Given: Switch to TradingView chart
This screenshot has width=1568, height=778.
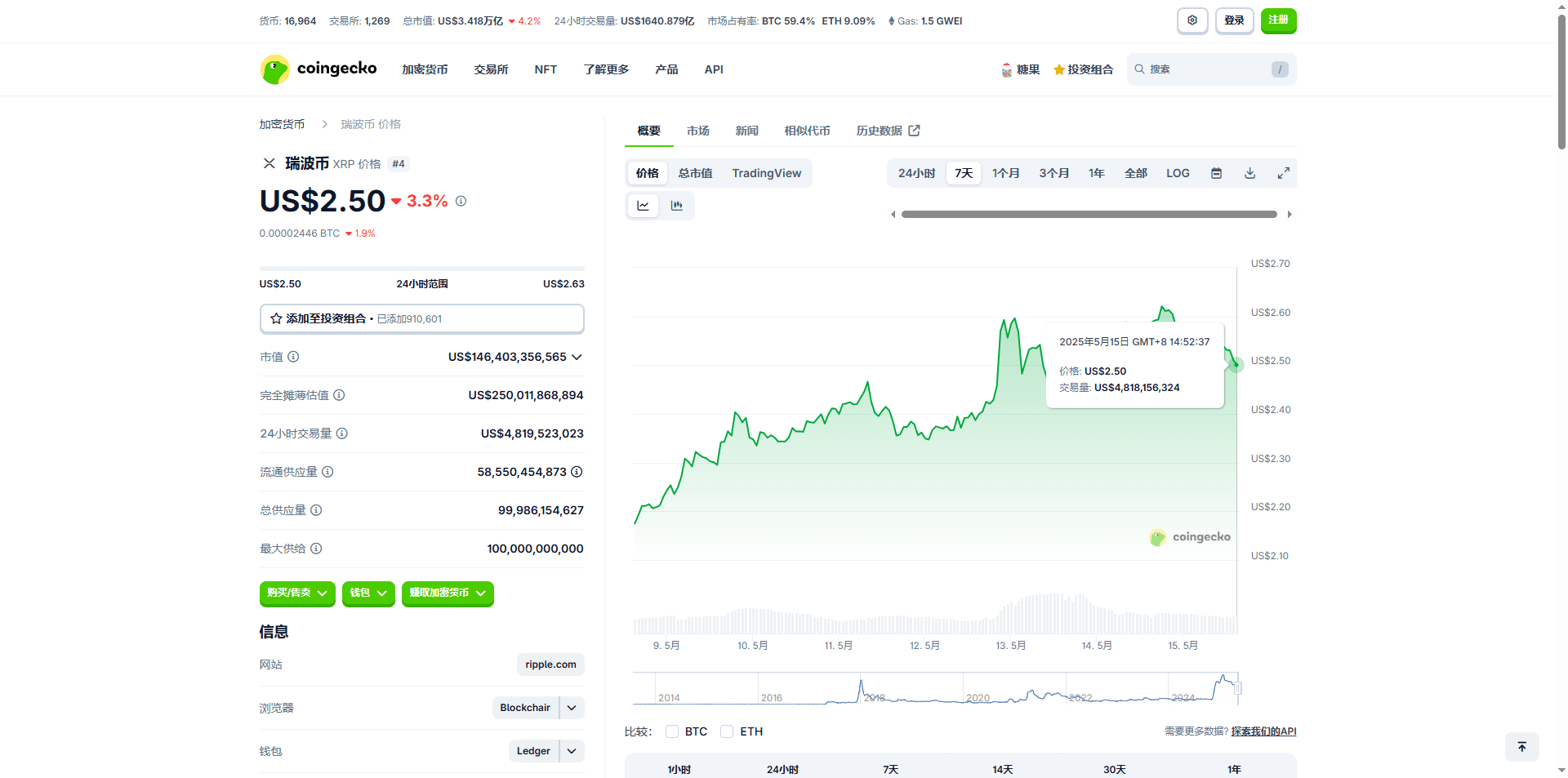Looking at the screenshot, I should (766, 173).
